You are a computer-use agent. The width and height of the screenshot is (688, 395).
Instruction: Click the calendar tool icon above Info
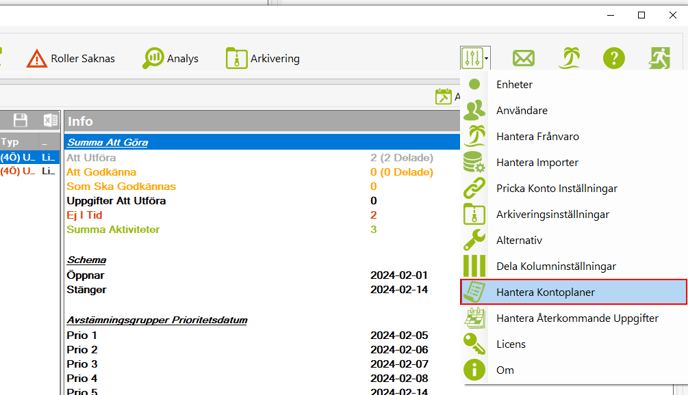(x=443, y=97)
